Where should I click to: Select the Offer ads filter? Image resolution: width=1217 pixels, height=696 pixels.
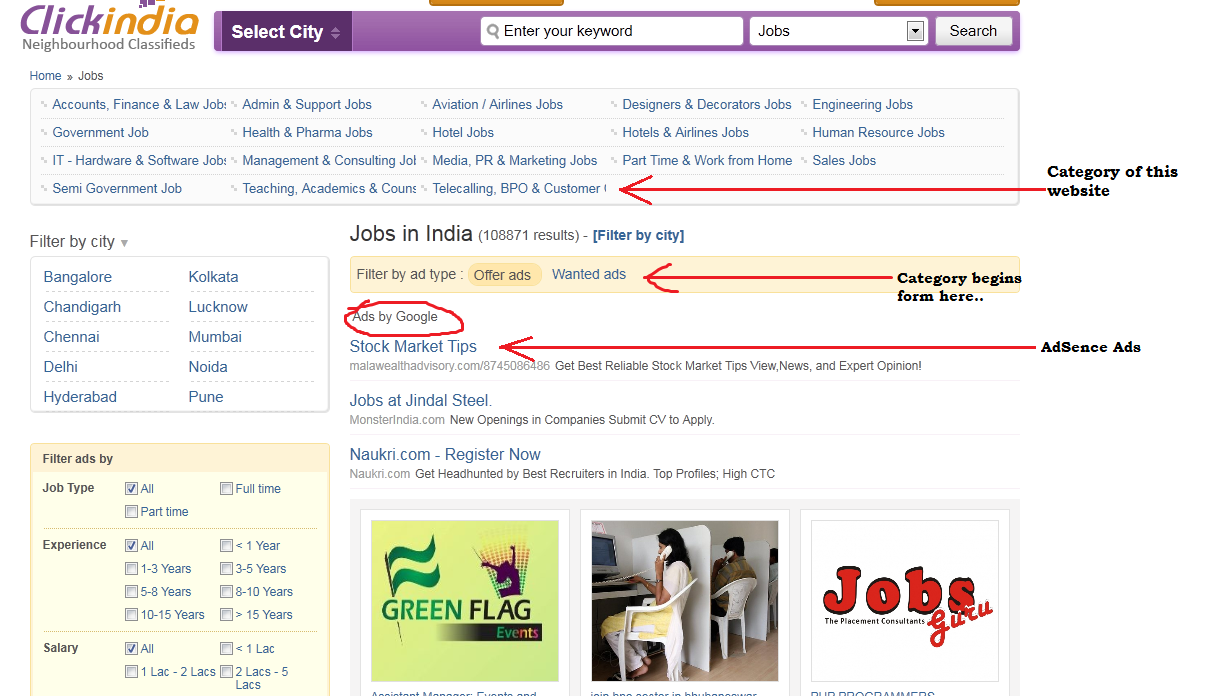(x=504, y=274)
